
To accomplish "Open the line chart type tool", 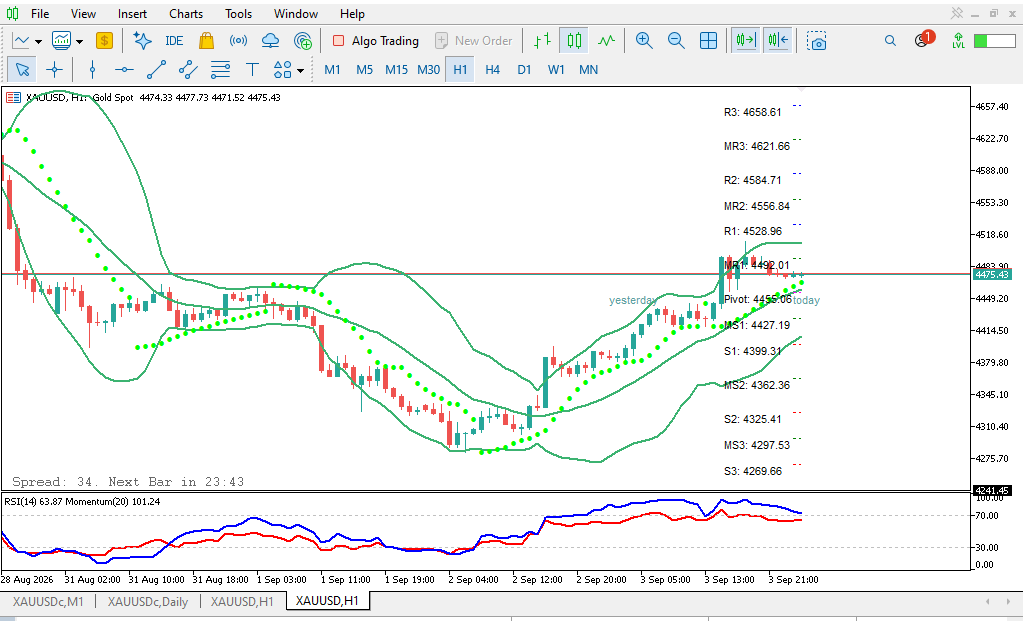I will (21, 40).
